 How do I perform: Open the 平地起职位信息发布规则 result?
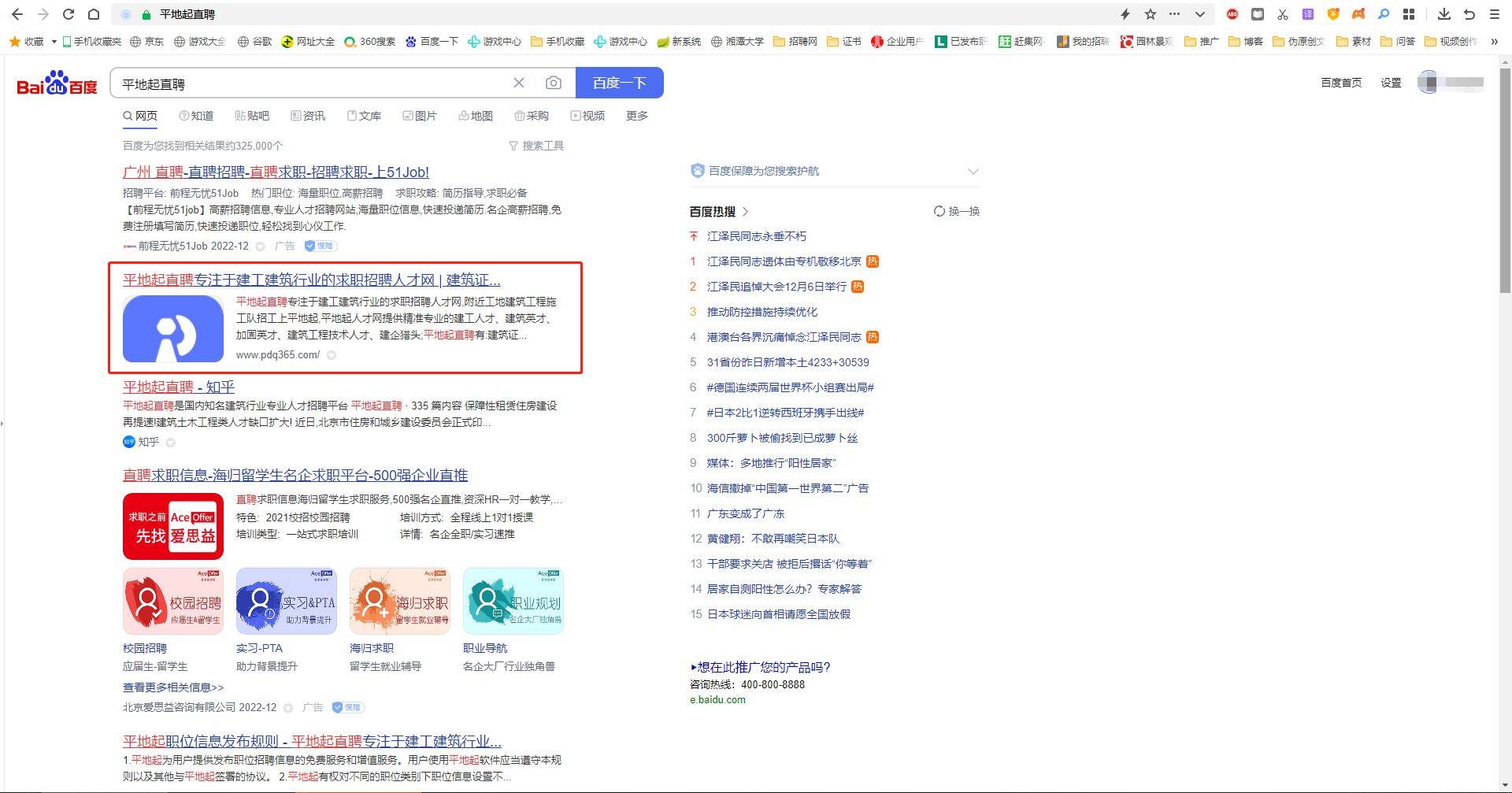pyautogui.click(x=312, y=741)
